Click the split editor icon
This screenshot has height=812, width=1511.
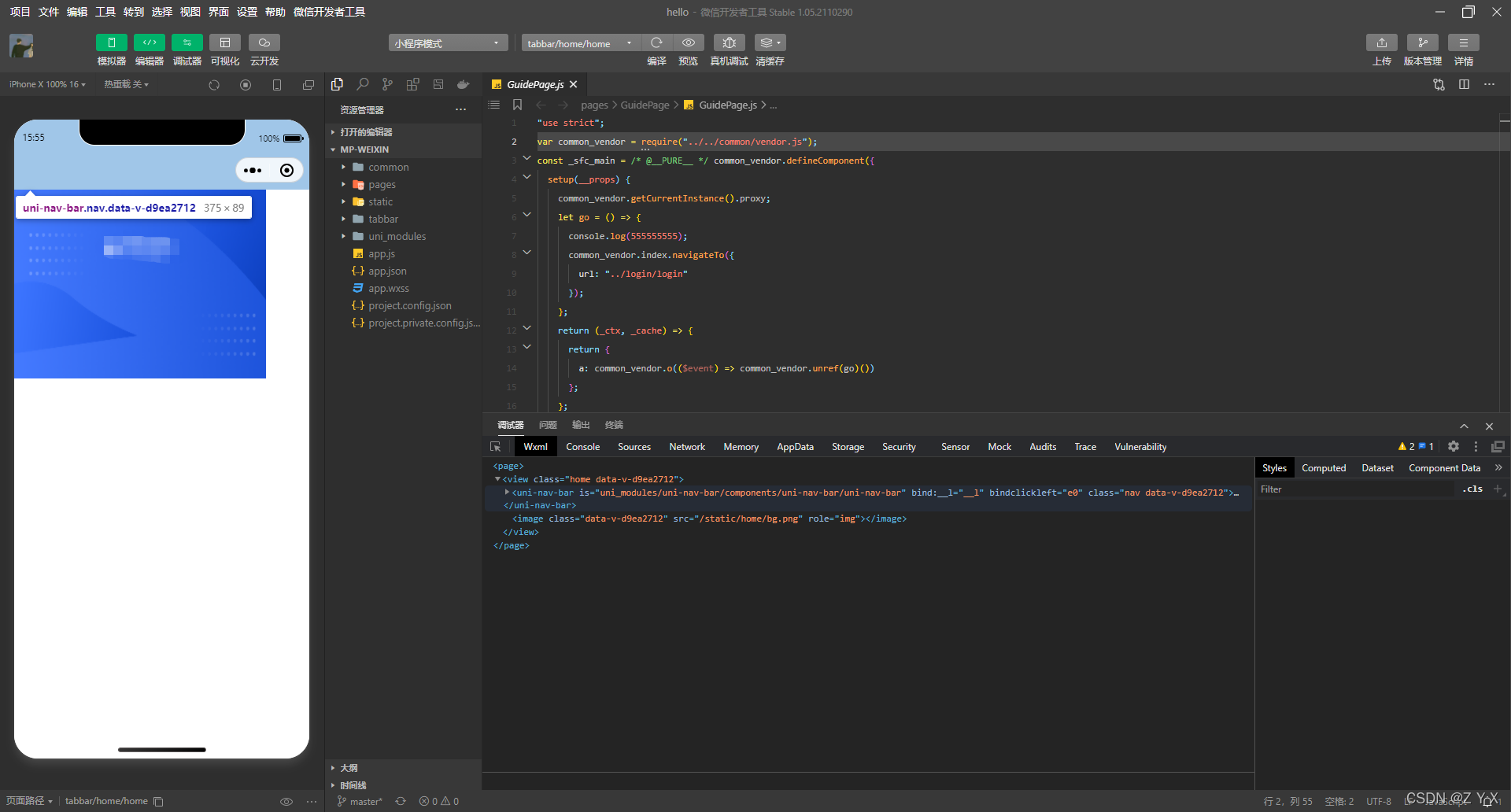(x=1465, y=84)
